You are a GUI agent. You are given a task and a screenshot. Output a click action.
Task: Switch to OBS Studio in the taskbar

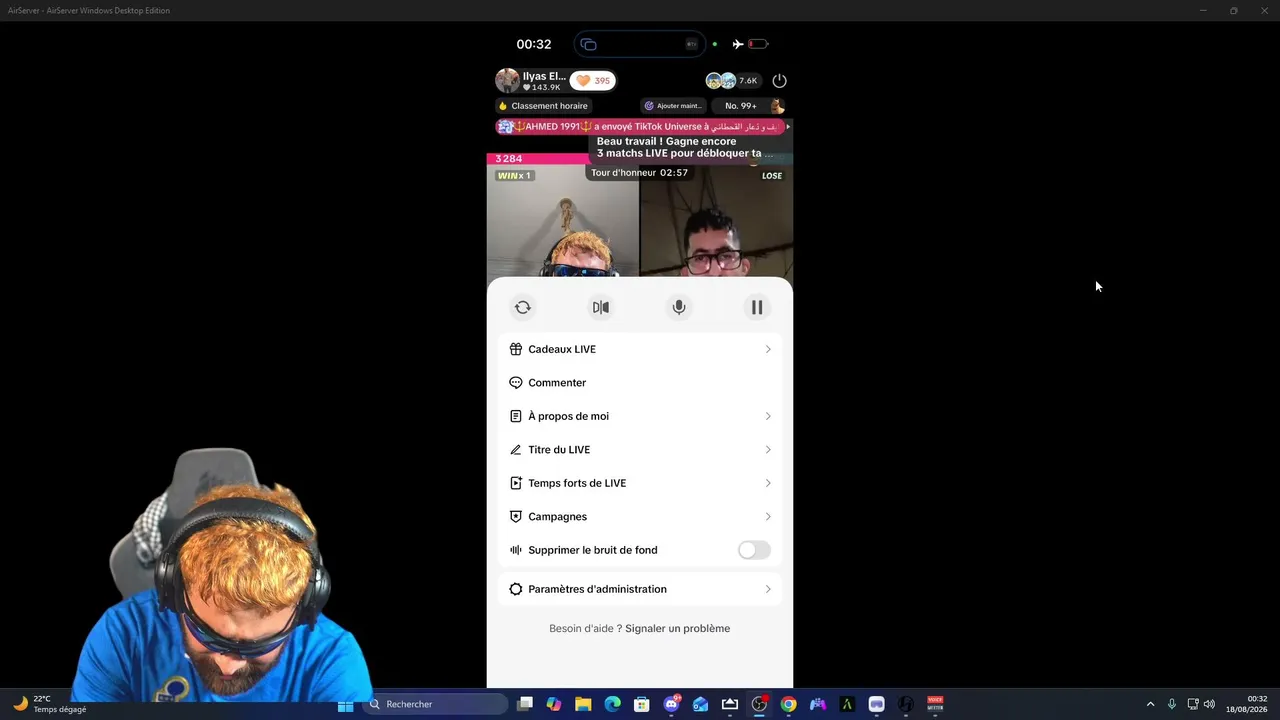point(759,704)
